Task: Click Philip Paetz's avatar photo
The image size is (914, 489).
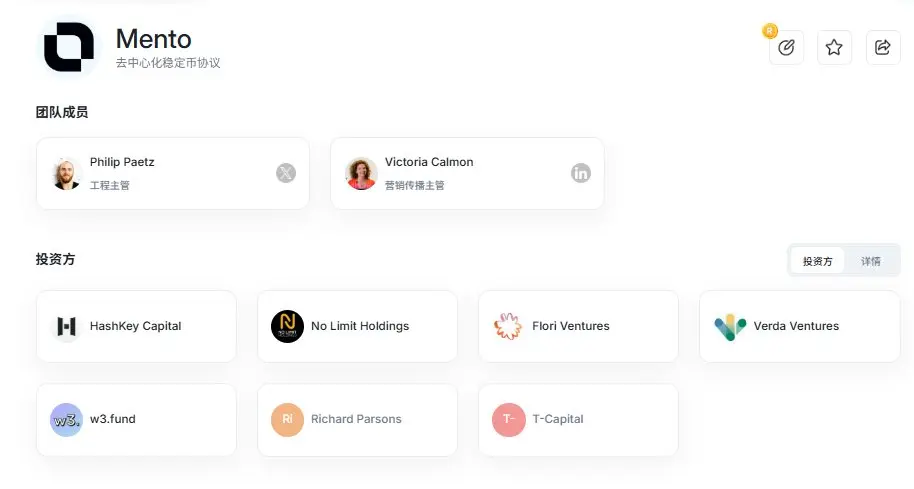Action: [x=66, y=174]
